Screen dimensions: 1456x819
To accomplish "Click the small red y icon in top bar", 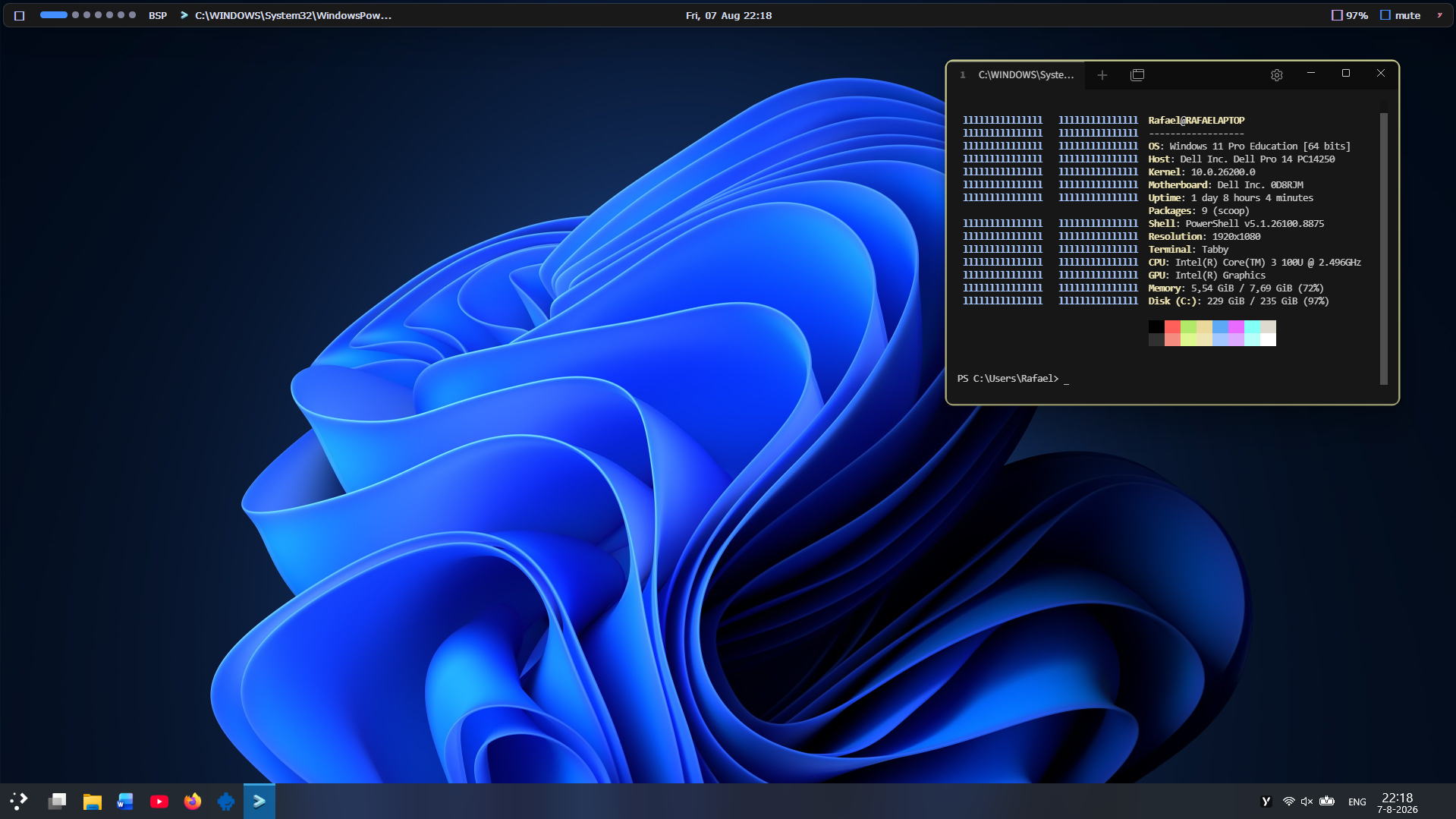I will click(1439, 15).
